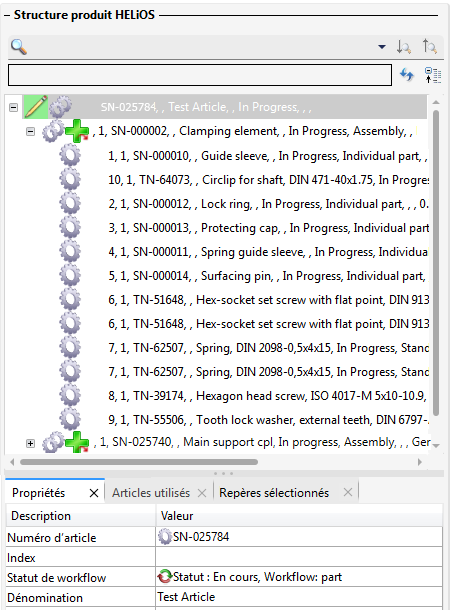Click the collapse tree structure icon
The height and width of the screenshot is (610, 452).
click(433, 75)
